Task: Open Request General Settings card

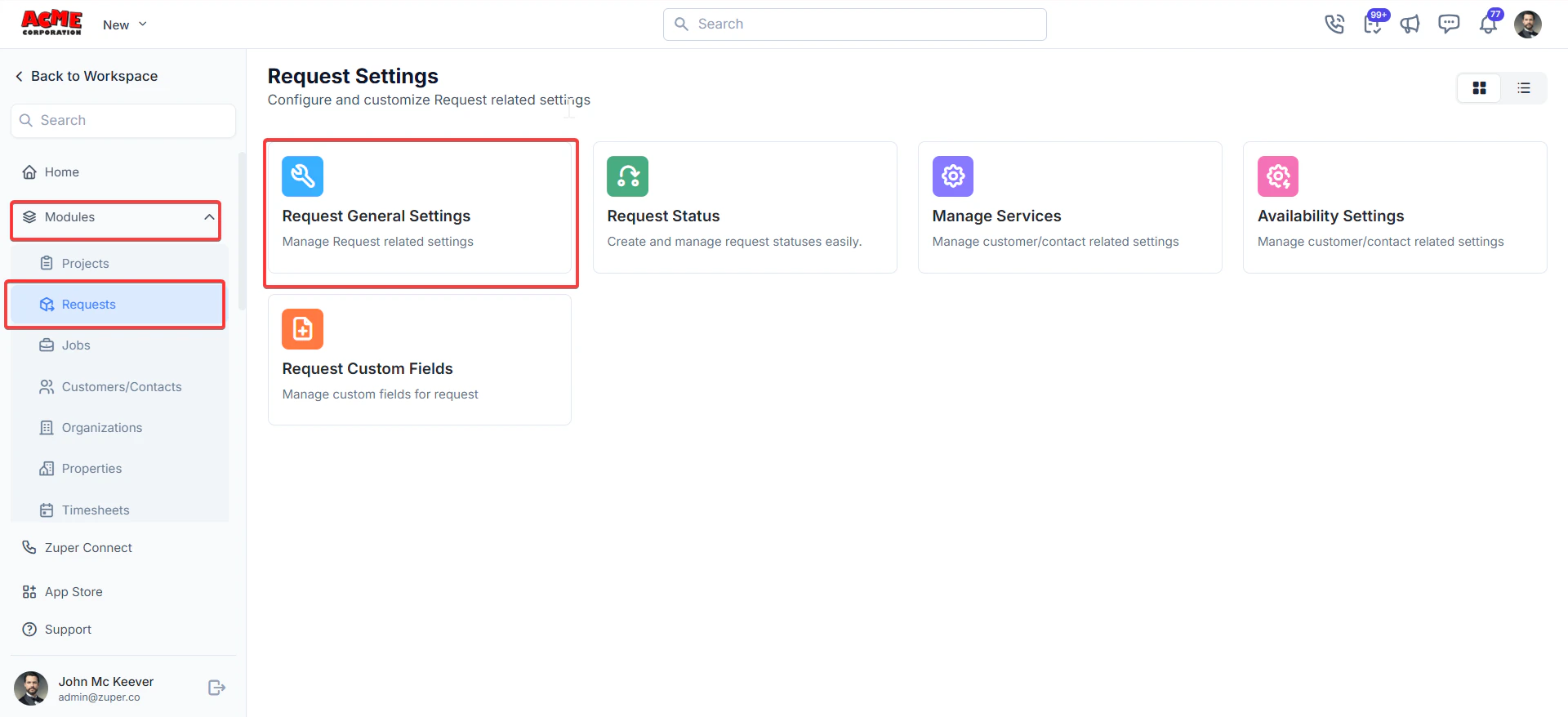Action: (x=420, y=207)
